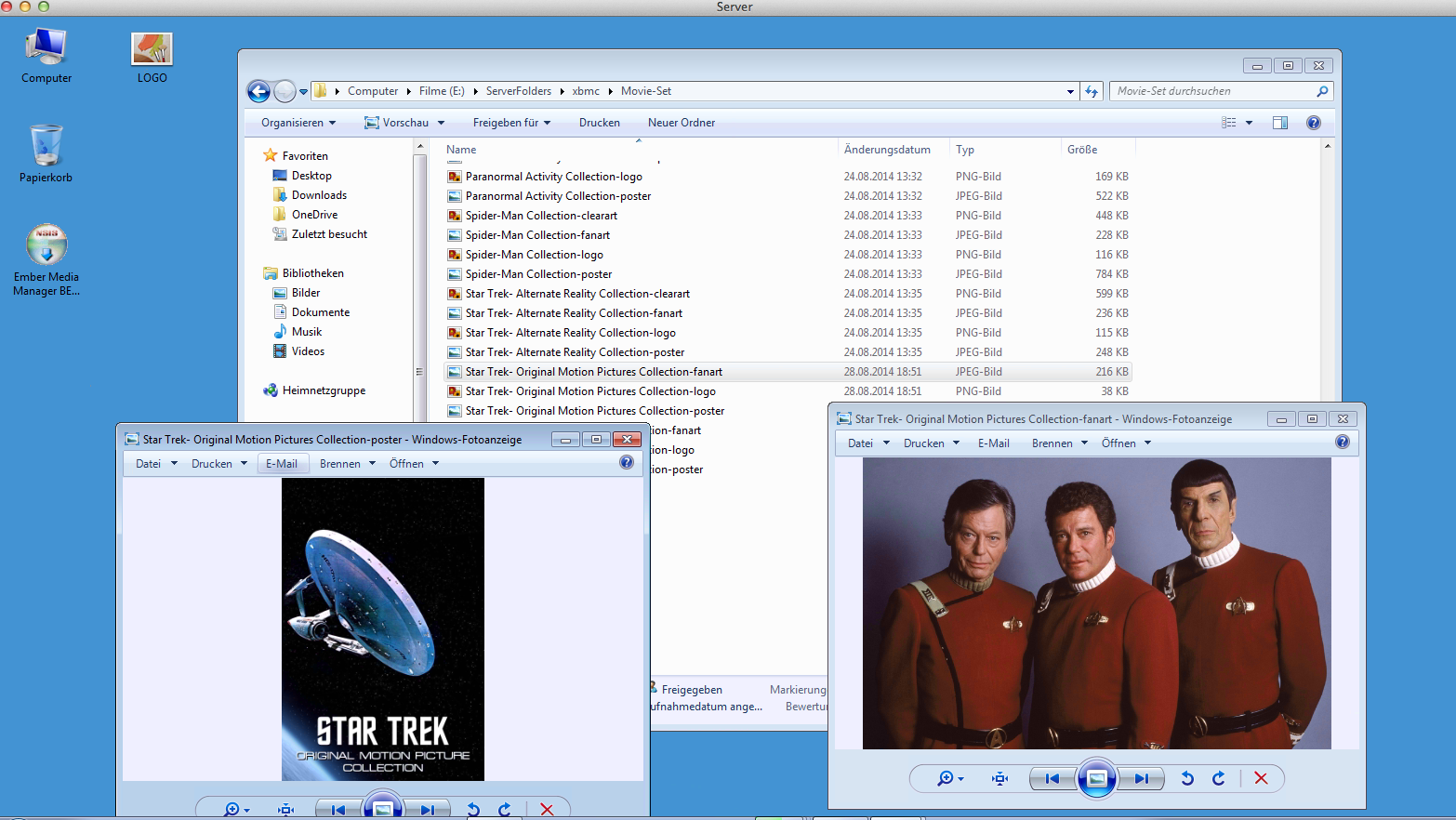Image resolution: width=1456 pixels, height=820 pixels.
Task: Click Filme (E:) in the address path
Action: [x=442, y=91]
